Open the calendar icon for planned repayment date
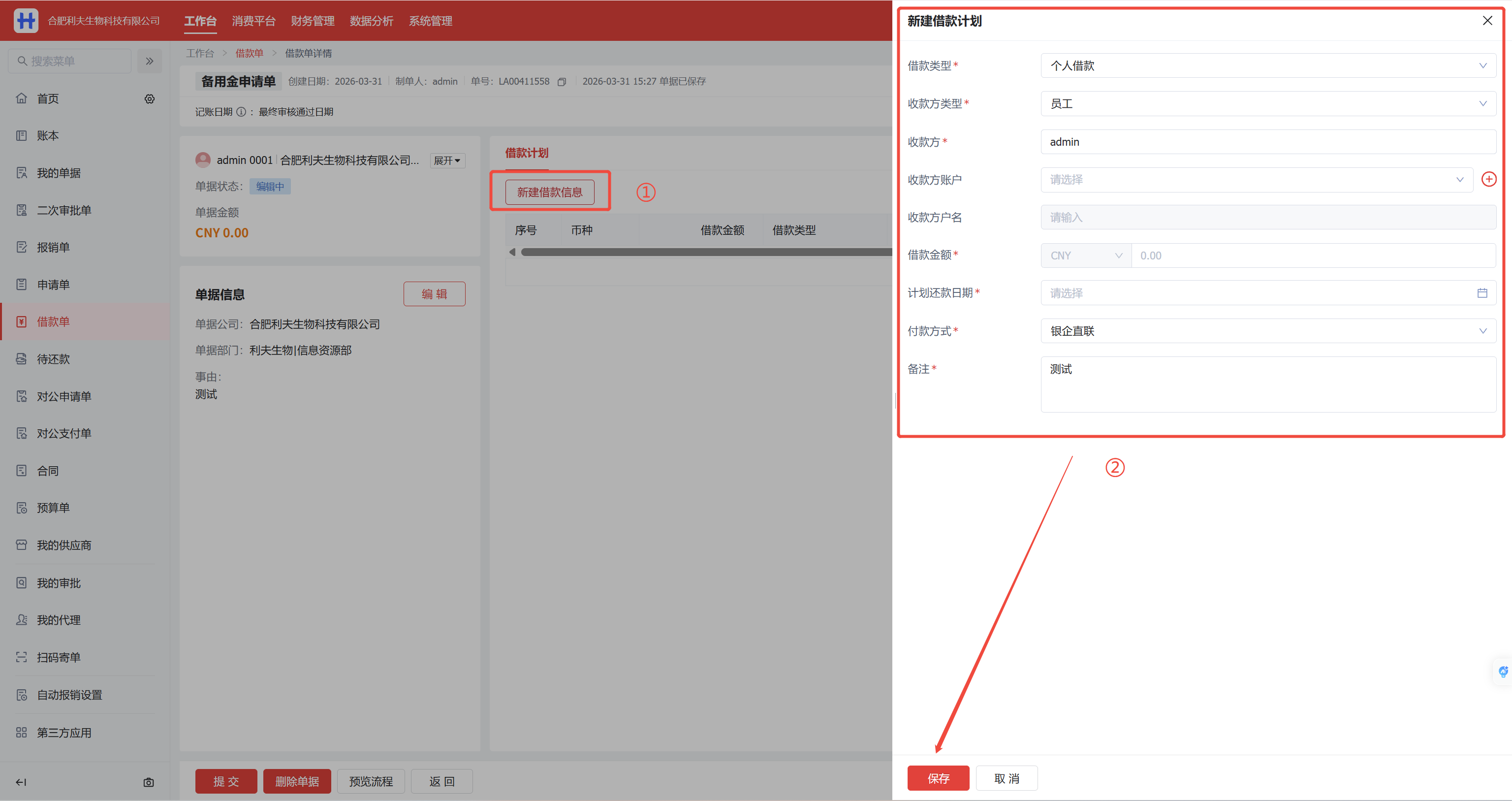The image size is (1512, 801). click(x=1481, y=293)
